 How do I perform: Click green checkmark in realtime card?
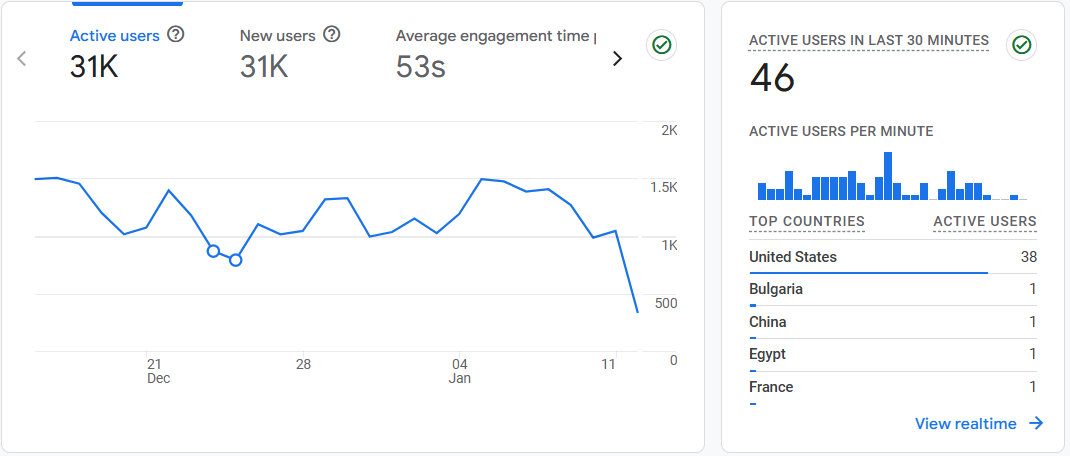tap(1021, 45)
